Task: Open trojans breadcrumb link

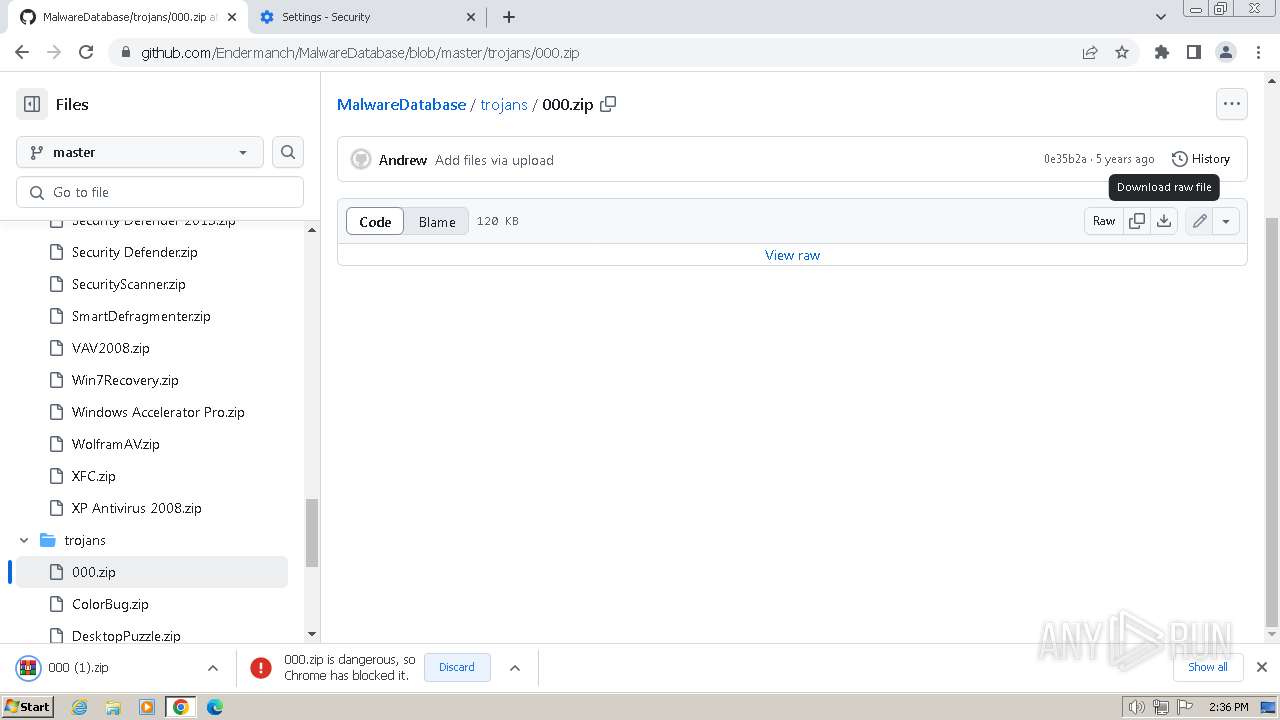Action: click(504, 104)
